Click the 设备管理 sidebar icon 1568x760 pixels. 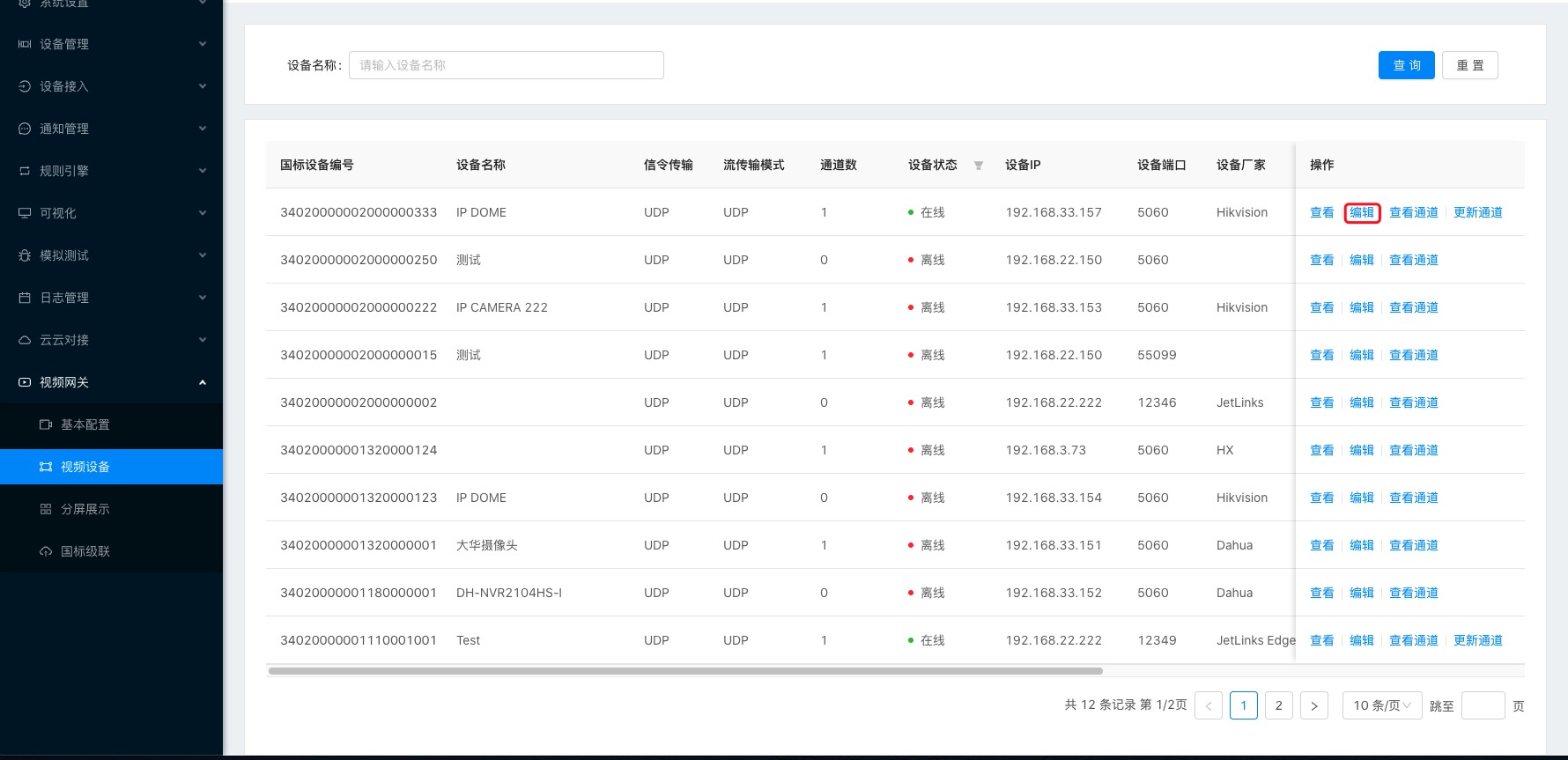pyautogui.click(x=25, y=44)
